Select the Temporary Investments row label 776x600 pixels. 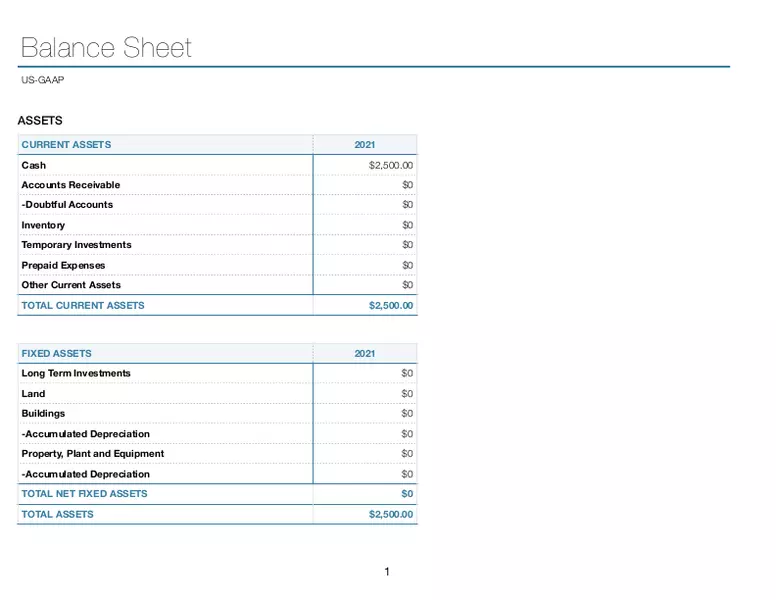coord(76,245)
